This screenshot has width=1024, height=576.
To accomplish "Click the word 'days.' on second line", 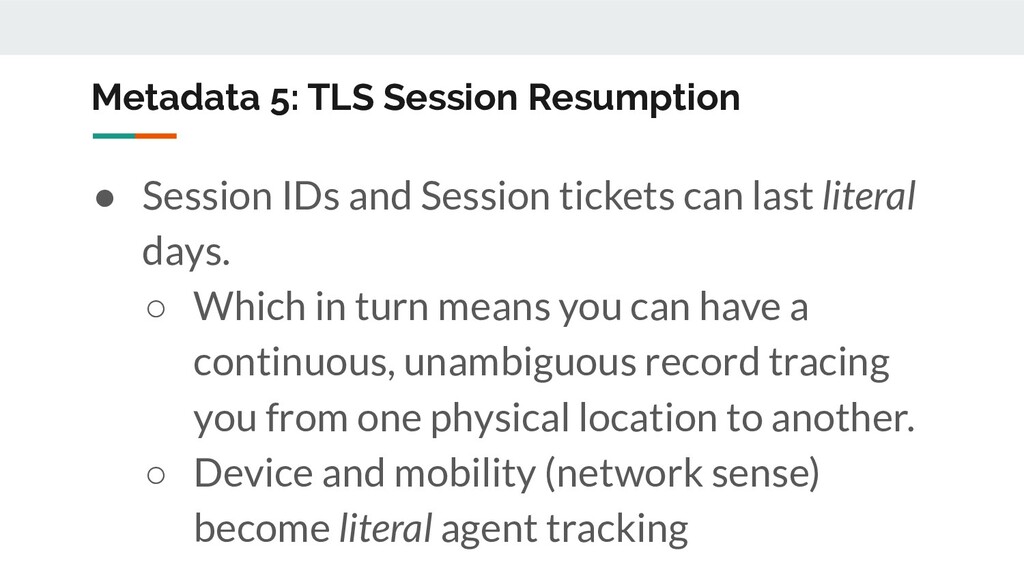I will click(x=186, y=252).
